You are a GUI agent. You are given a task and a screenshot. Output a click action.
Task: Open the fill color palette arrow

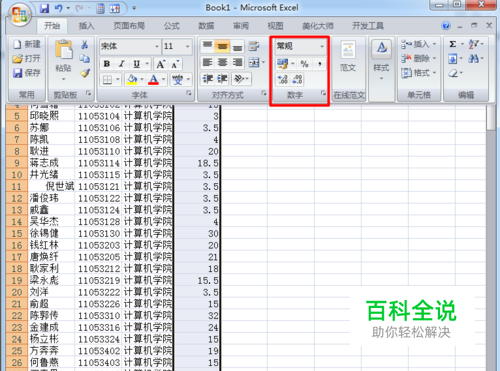[x=142, y=79]
